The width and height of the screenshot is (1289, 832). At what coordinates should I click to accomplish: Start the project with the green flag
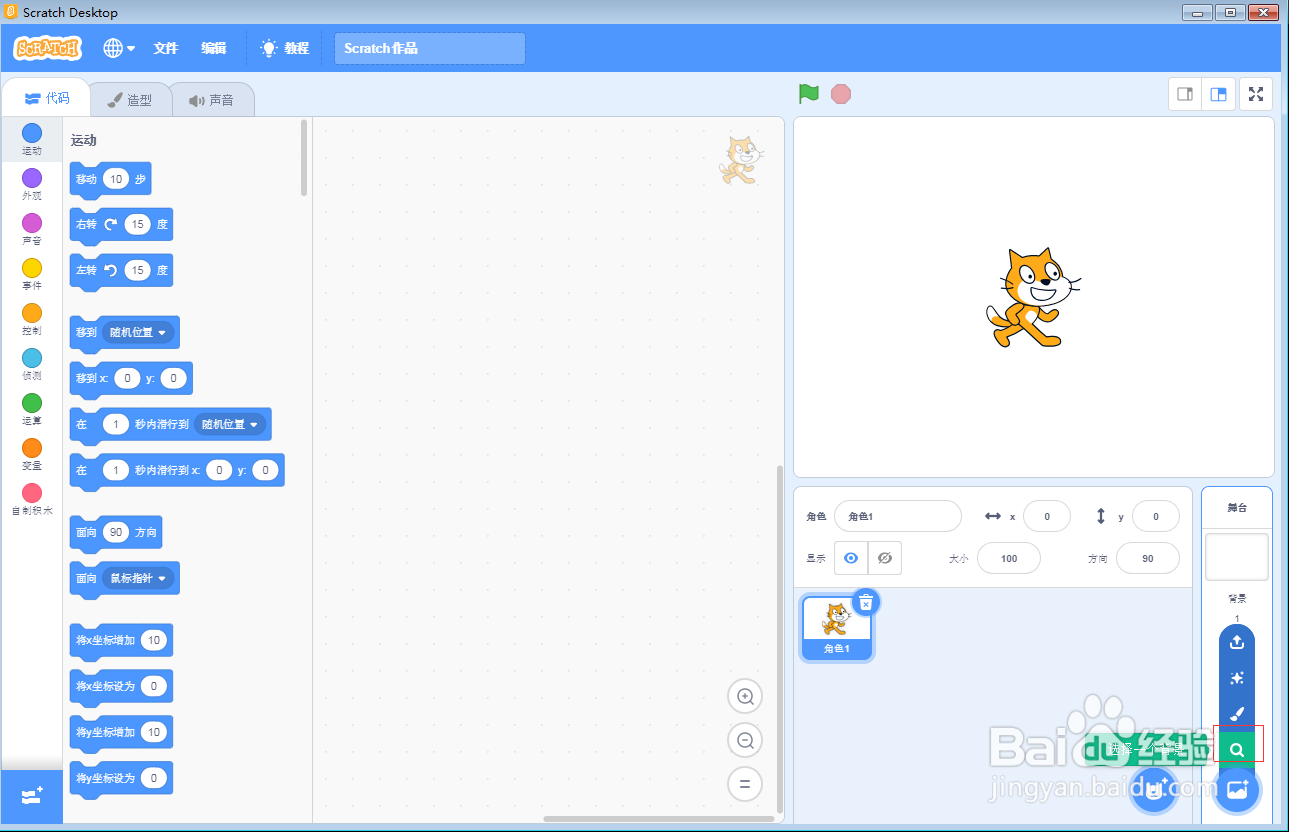(808, 93)
